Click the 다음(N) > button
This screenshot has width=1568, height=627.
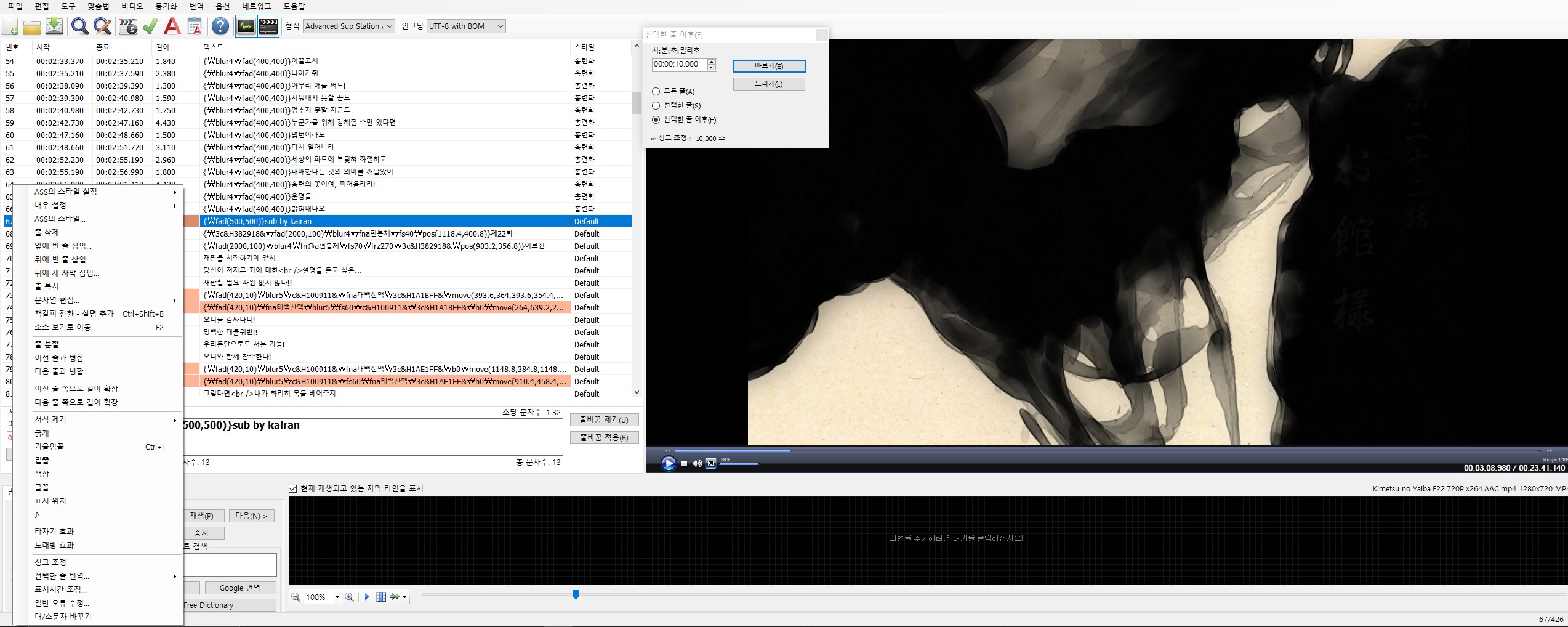pyautogui.click(x=251, y=516)
